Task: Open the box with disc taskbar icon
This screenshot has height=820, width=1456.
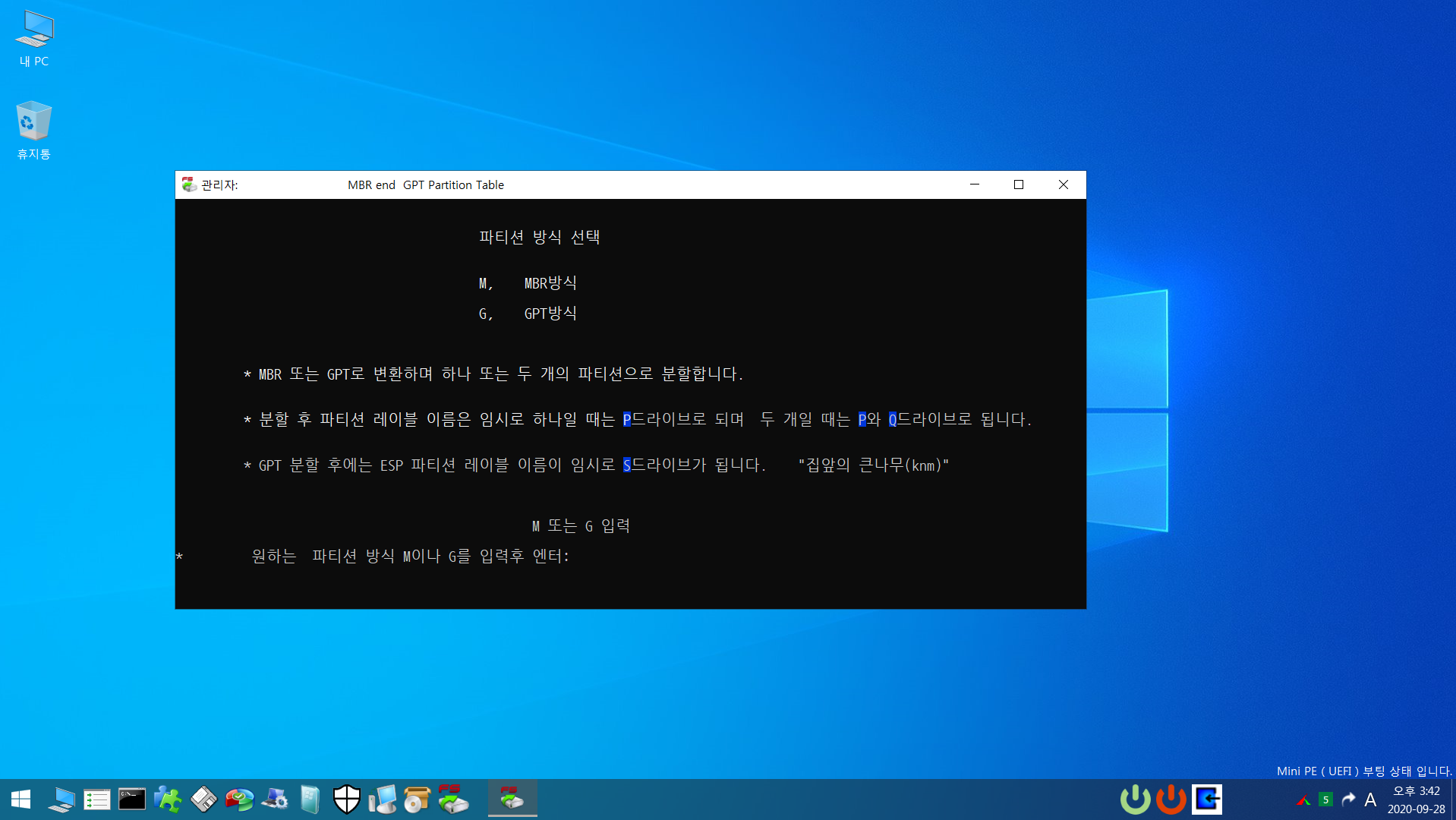Action: [417, 799]
